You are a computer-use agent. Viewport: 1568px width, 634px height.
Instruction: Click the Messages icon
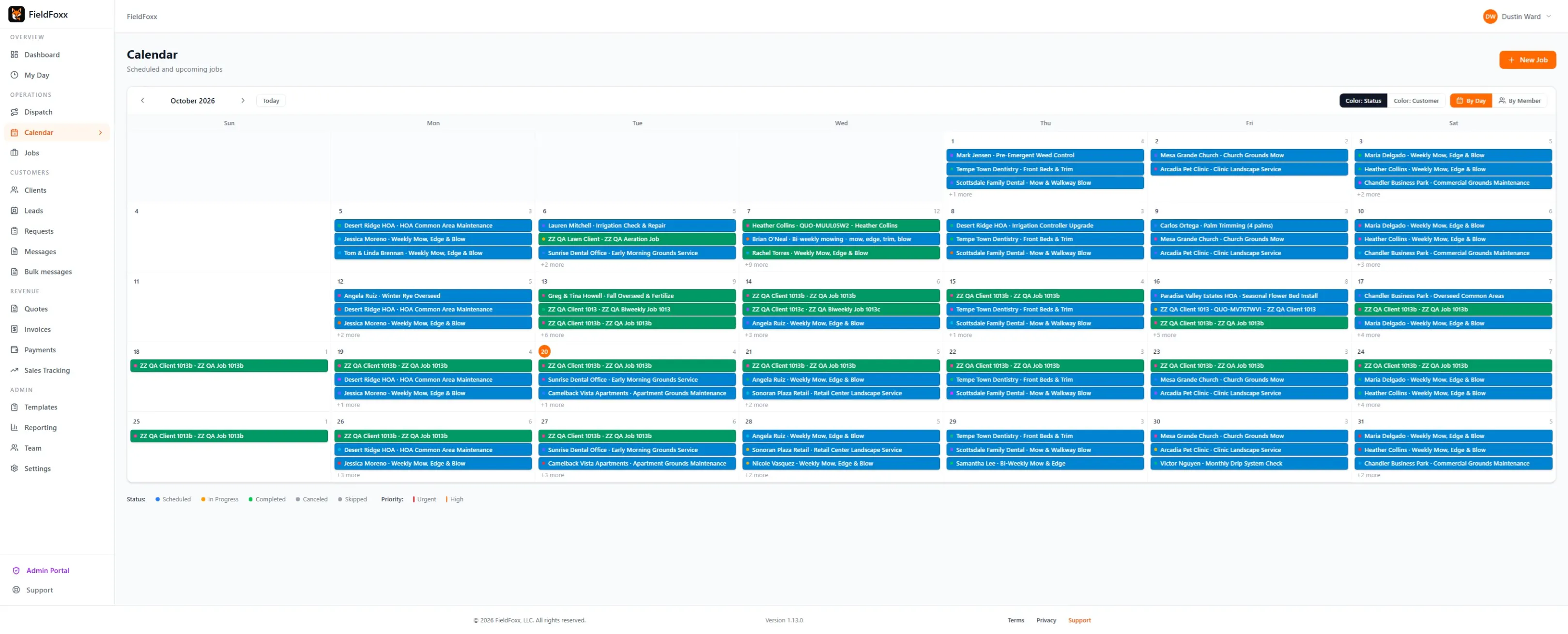[x=14, y=251]
